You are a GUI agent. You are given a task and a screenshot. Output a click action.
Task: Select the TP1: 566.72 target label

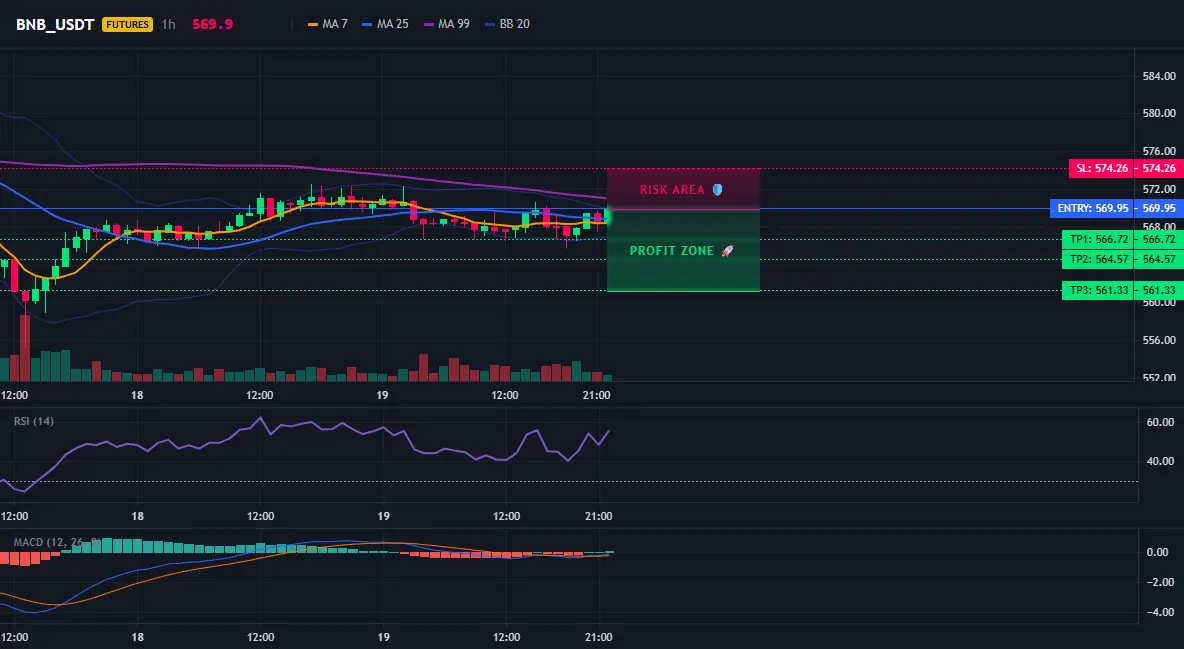pyautogui.click(x=1096, y=240)
